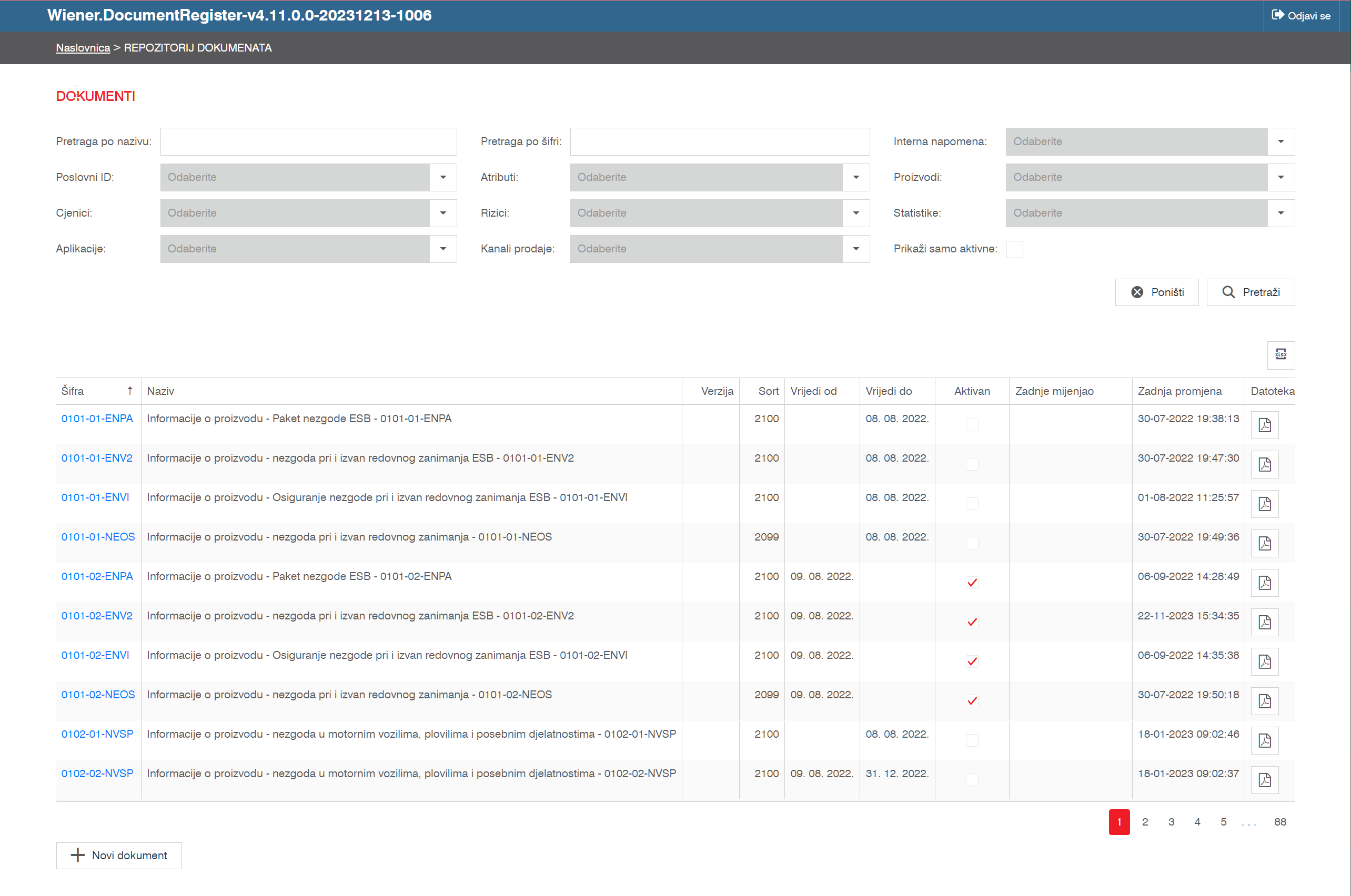Screen dimensions: 1351x896
Task: Open PDF file for 0101-01-ENV2 row
Action: click(x=1264, y=464)
